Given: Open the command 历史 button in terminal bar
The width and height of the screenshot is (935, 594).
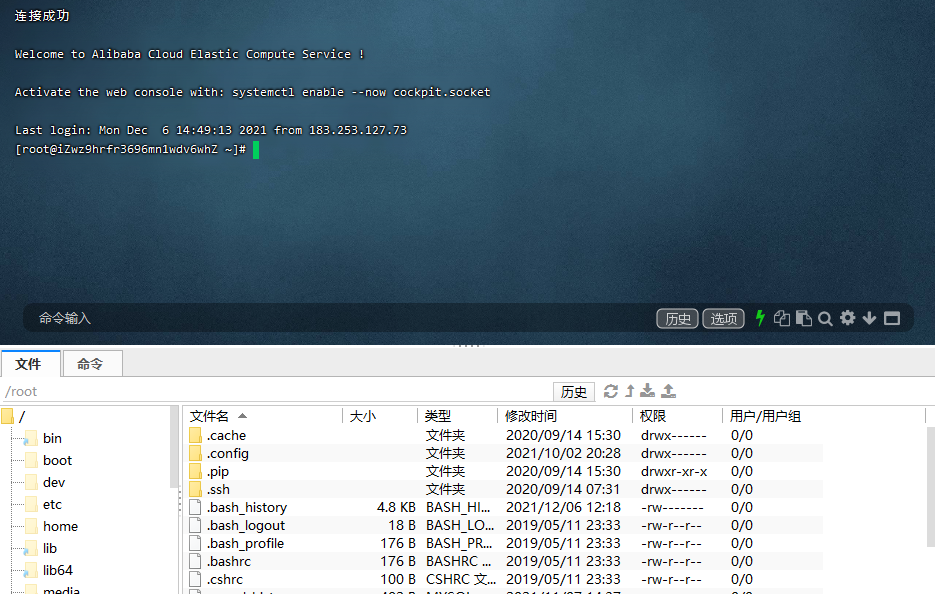Looking at the screenshot, I should click(677, 318).
